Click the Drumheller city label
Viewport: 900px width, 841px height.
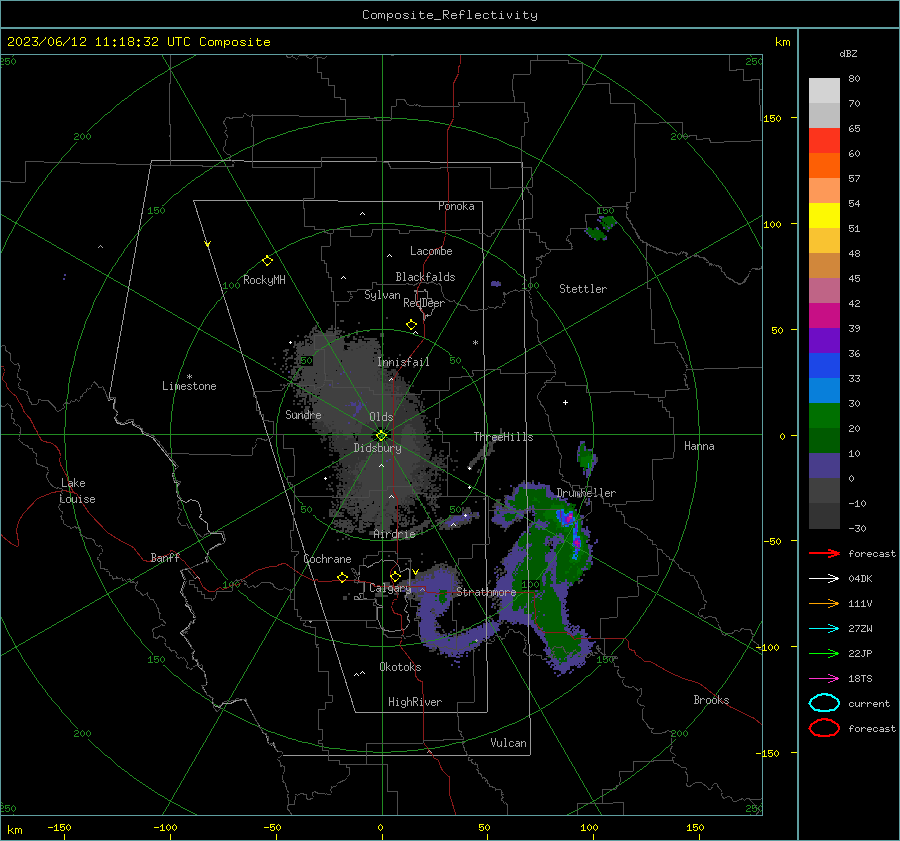point(586,493)
